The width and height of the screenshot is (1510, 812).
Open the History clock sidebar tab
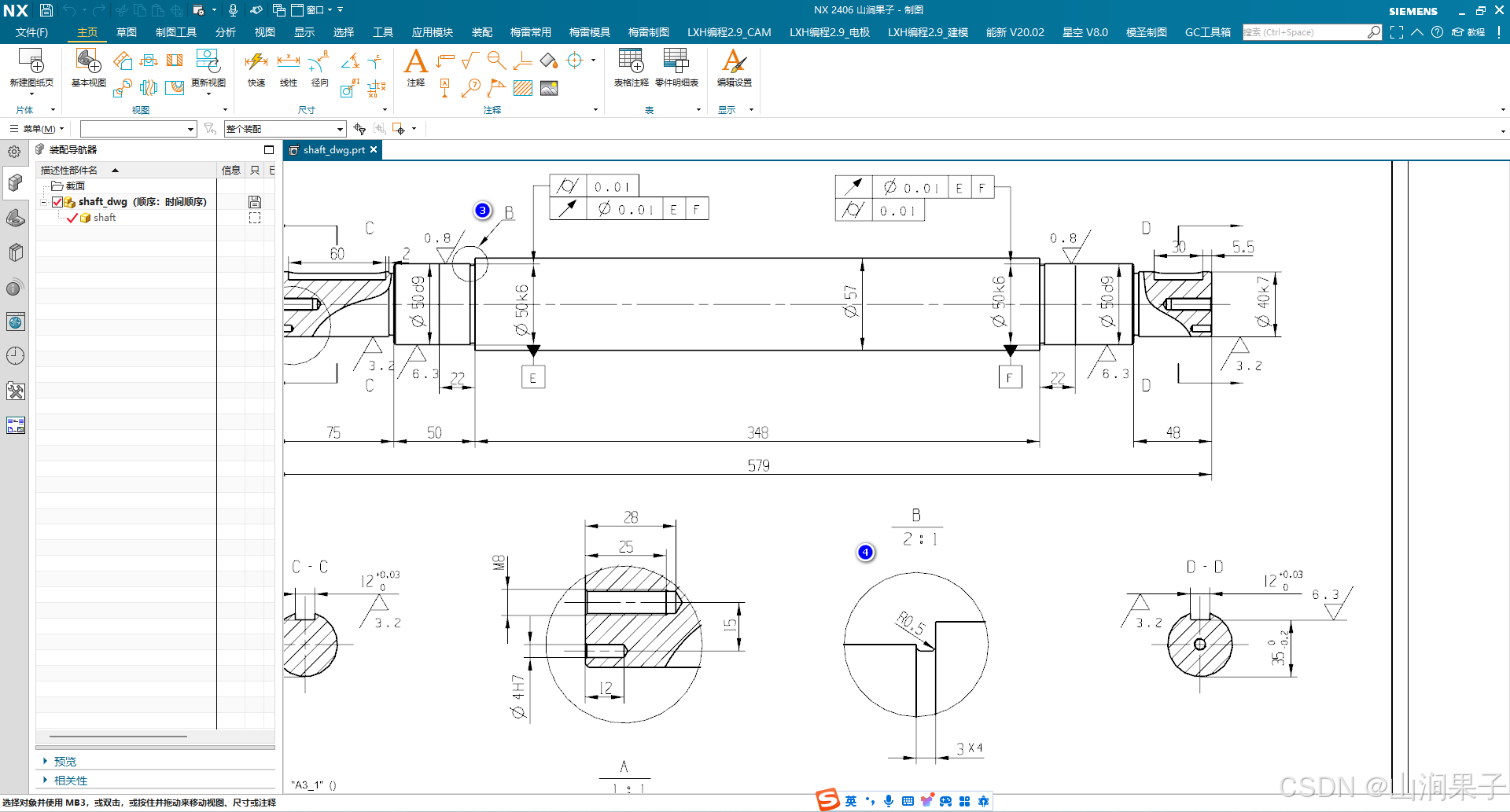15,356
